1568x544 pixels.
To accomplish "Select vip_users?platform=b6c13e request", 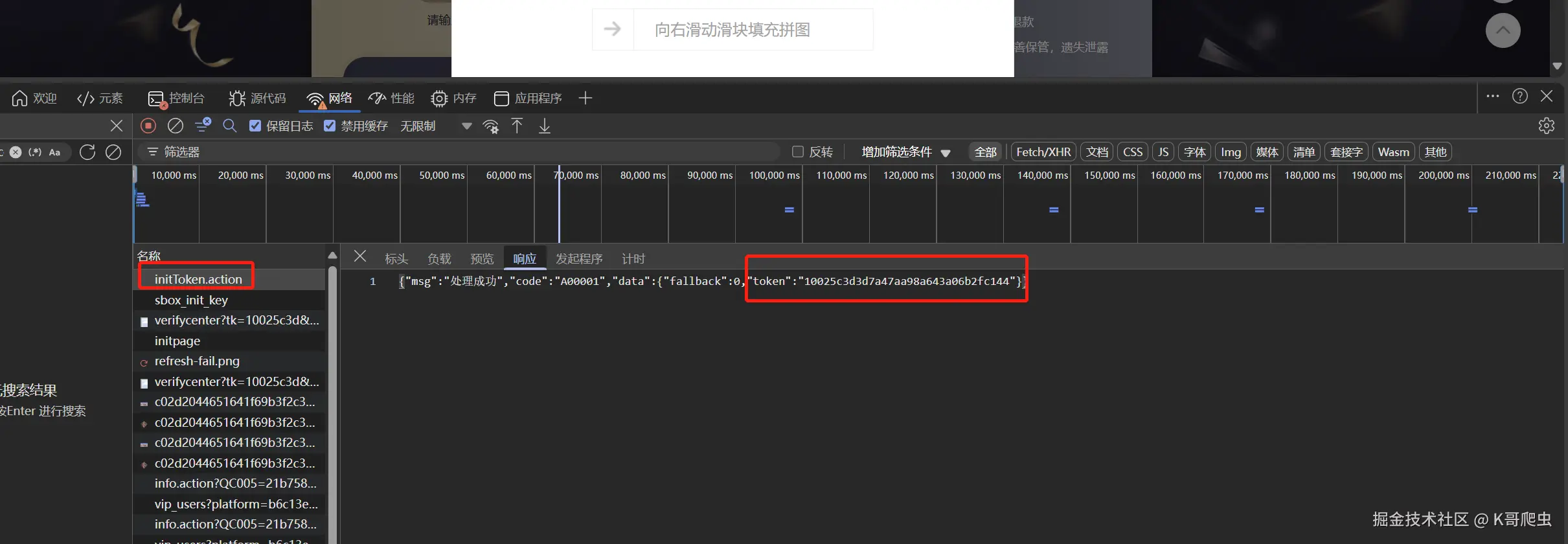I will point(230,504).
